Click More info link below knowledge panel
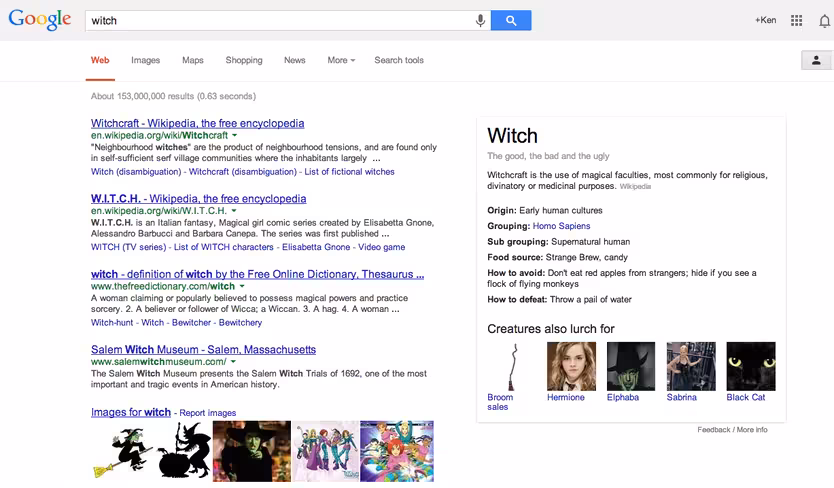Screen dimensions: 834x488 coord(752,430)
